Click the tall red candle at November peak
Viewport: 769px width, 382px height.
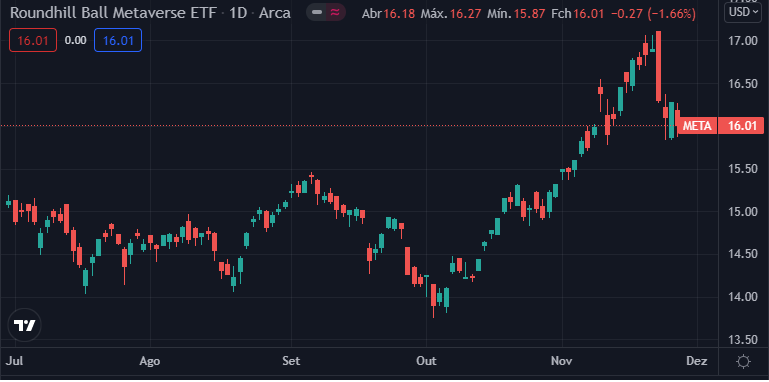[x=659, y=67]
